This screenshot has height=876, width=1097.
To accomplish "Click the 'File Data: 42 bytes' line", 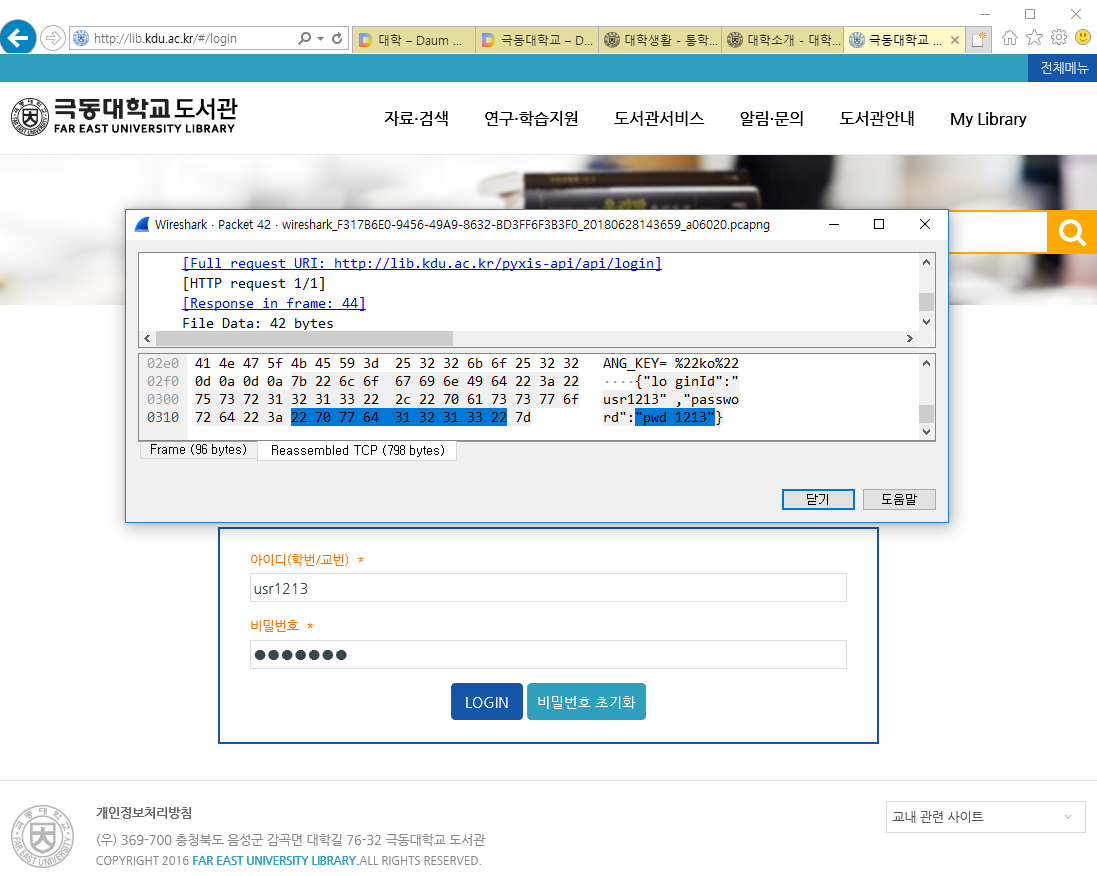I will [257, 323].
